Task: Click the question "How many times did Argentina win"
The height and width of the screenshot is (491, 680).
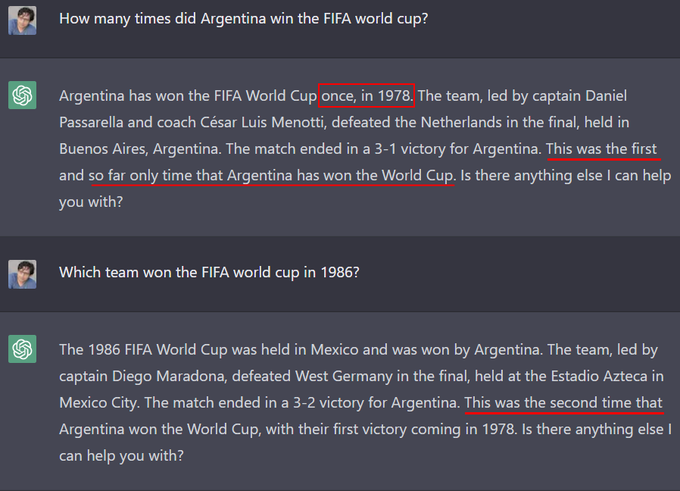Action: tap(243, 19)
